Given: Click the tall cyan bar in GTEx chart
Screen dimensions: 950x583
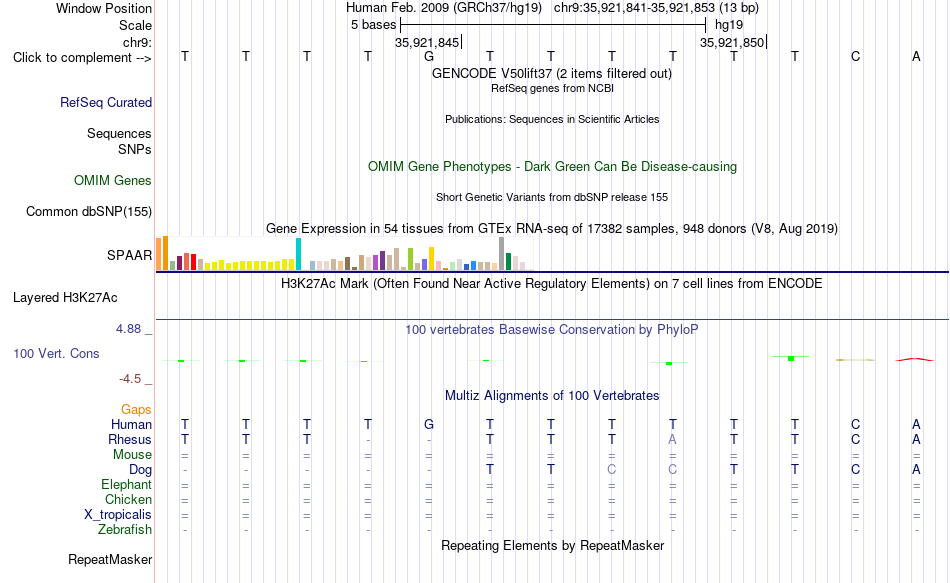Looking at the screenshot, I should (298, 254).
